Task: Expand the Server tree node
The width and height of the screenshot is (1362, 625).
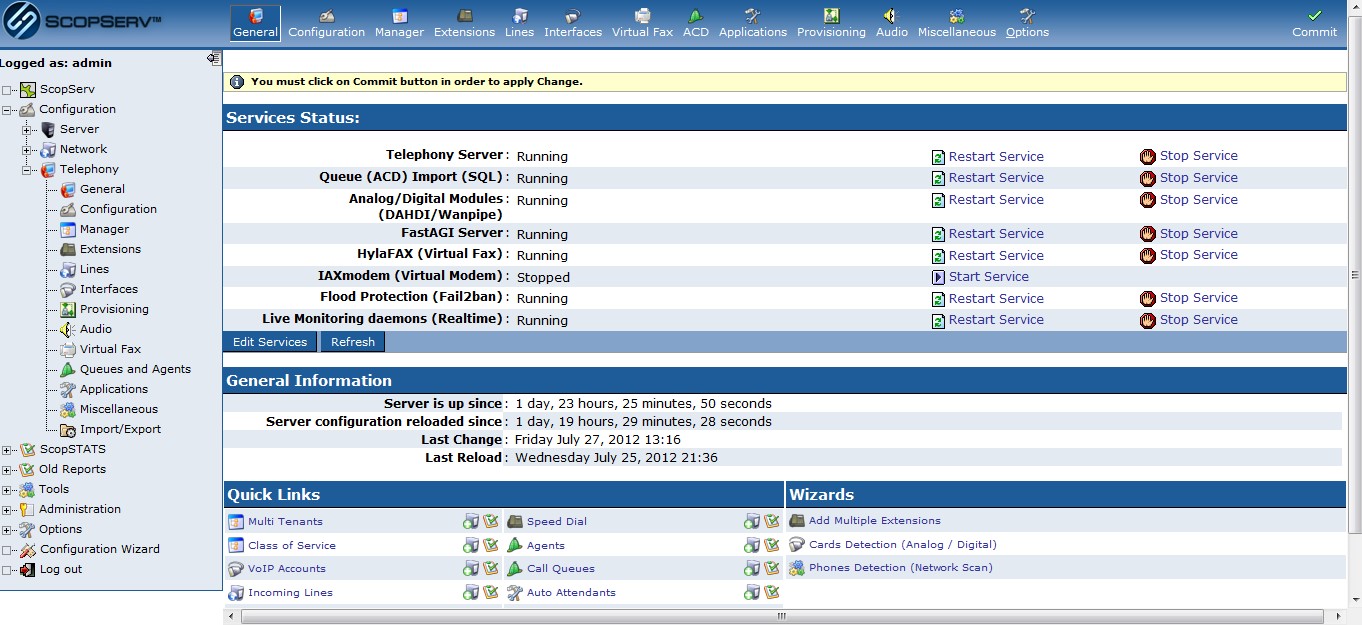Action: [x=27, y=130]
